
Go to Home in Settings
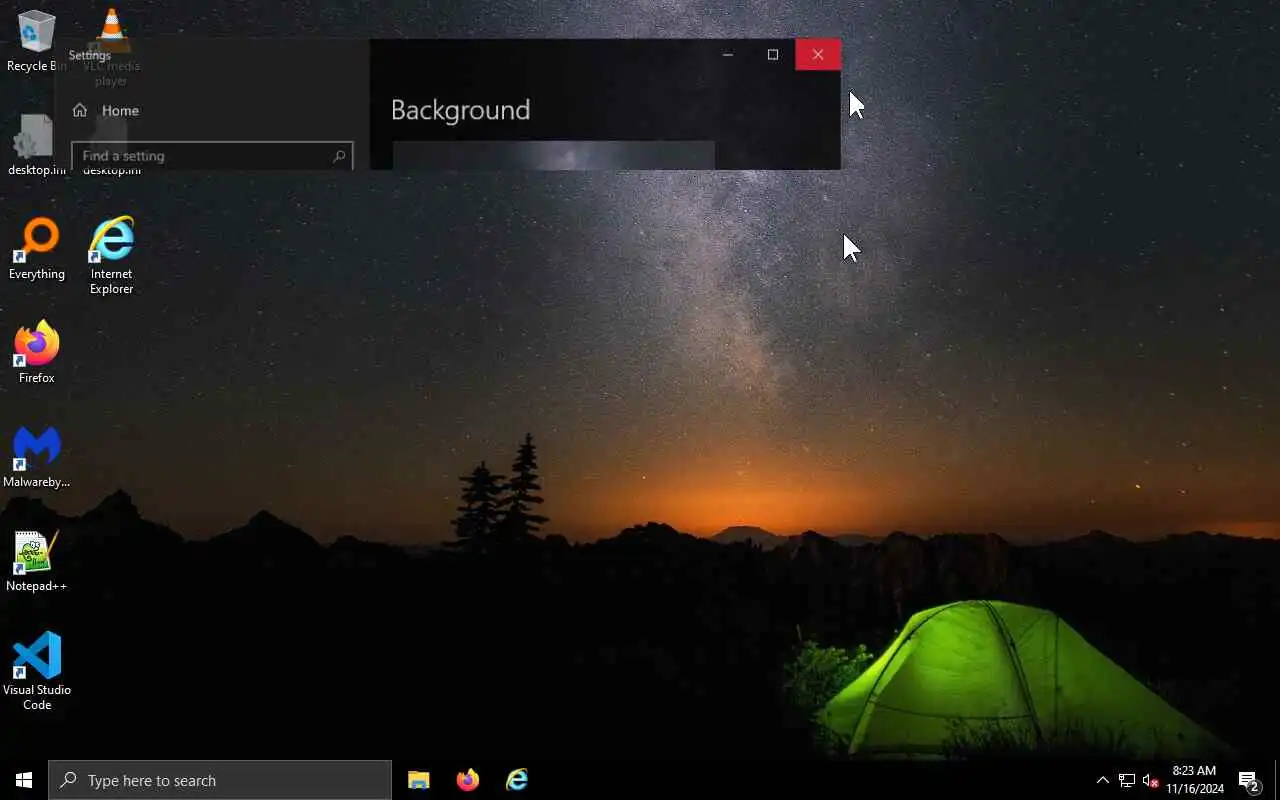tap(105, 111)
